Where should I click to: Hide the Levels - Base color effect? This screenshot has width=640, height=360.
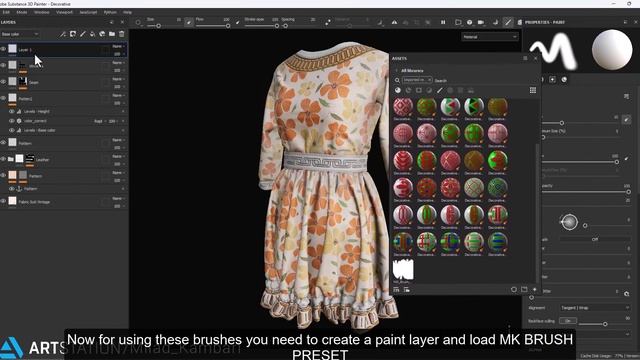click(11, 130)
